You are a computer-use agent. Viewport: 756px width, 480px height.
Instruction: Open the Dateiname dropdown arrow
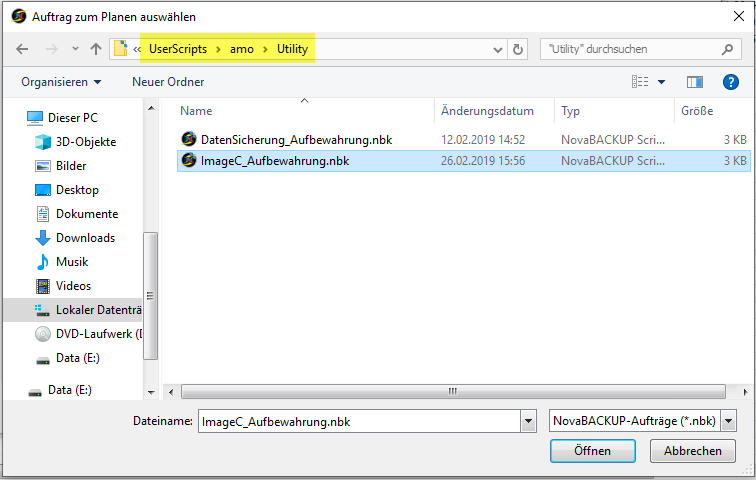point(528,422)
